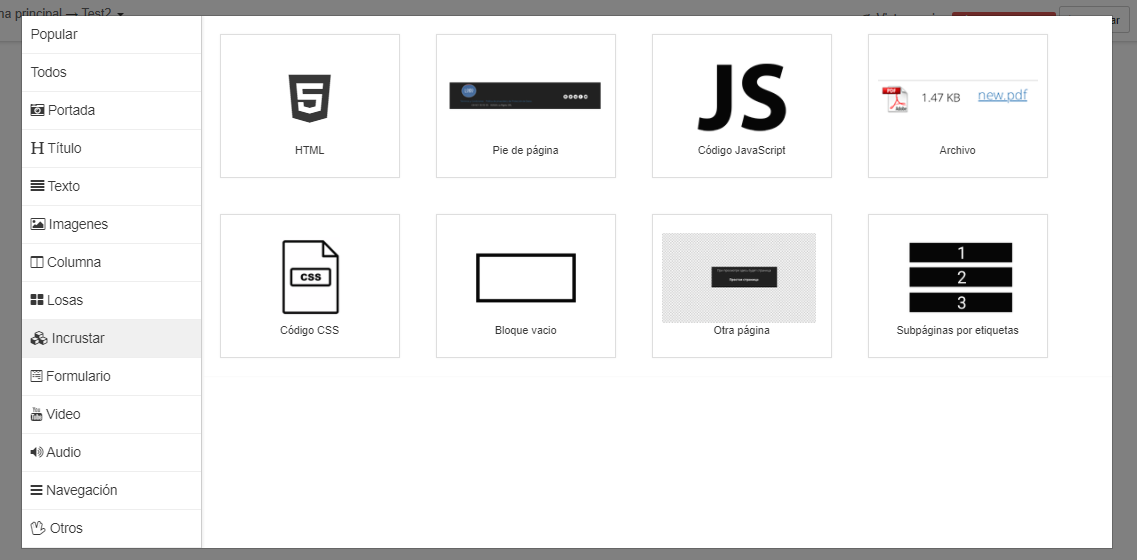Select the Navegación category
Viewport: 1137px width, 560px height.
pos(112,490)
